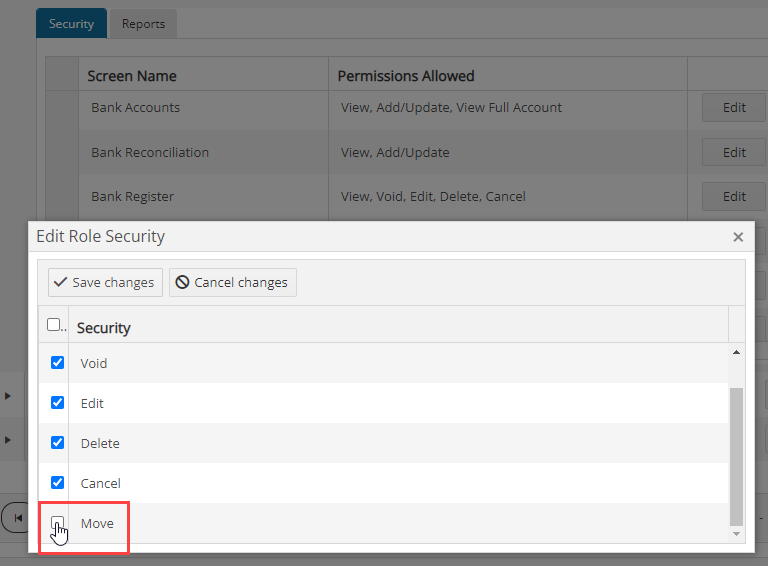Uncheck the Edit permission checkbox
The width and height of the screenshot is (768, 566).
57,402
